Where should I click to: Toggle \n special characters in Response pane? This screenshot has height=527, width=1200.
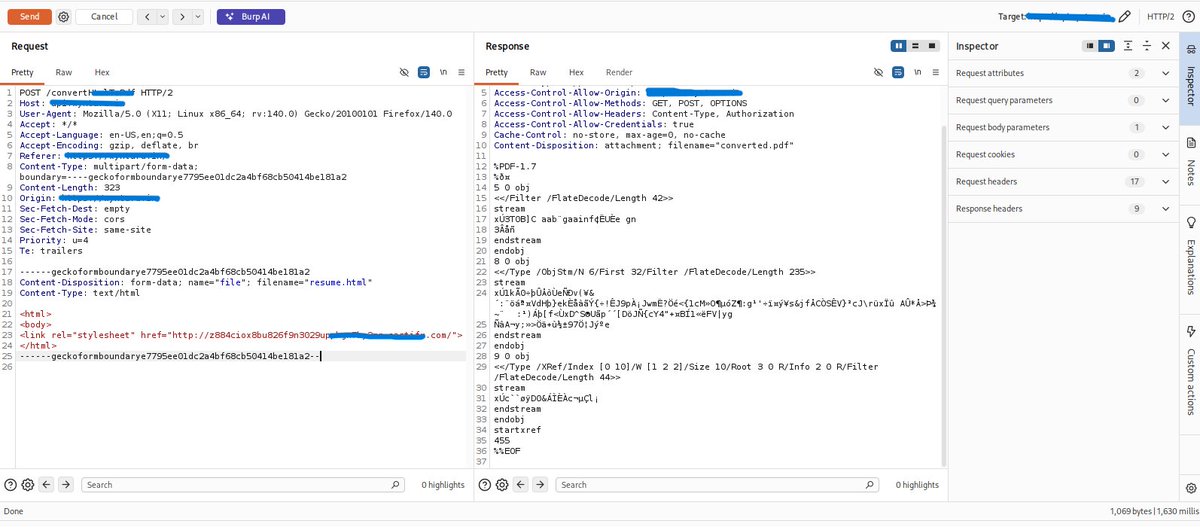coord(917,73)
